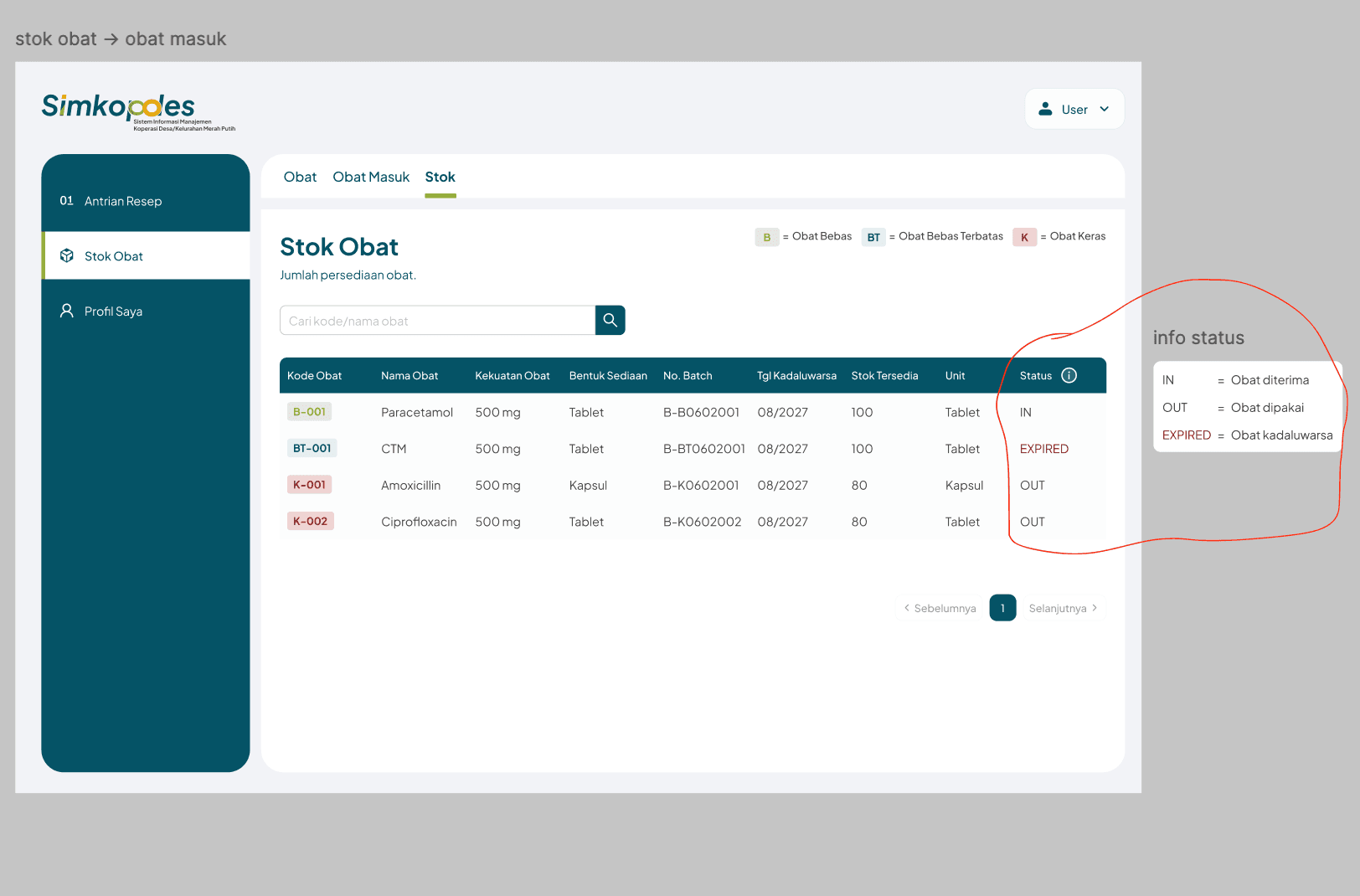This screenshot has width=1360, height=896.
Task: Click the magnifier search button
Action: coord(610,320)
